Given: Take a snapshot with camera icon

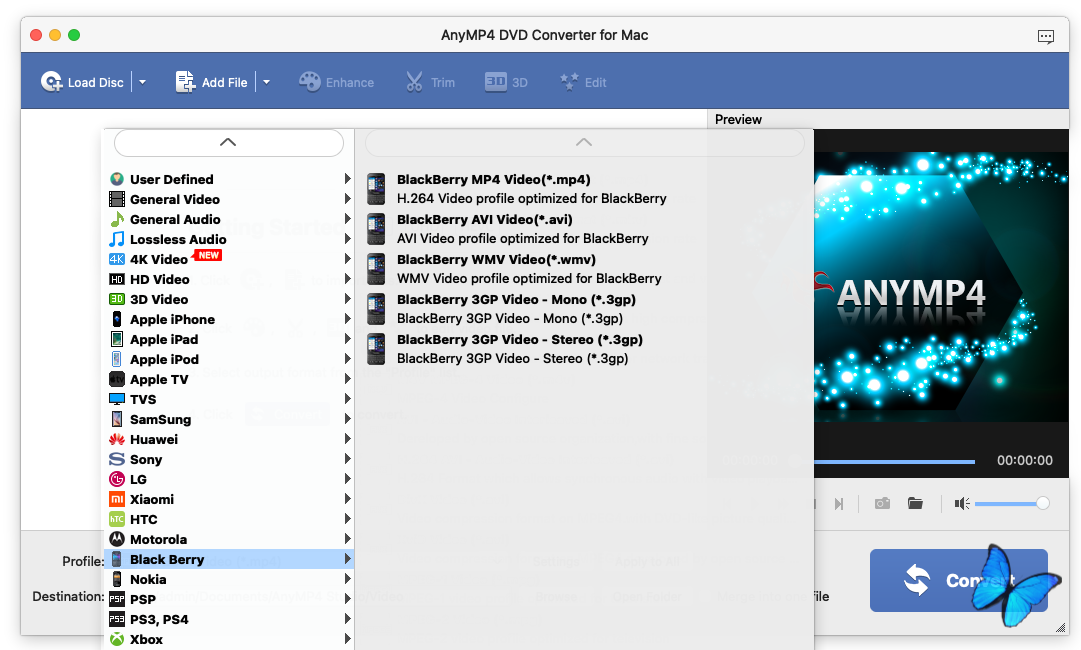Looking at the screenshot, I should coord(882,503).
